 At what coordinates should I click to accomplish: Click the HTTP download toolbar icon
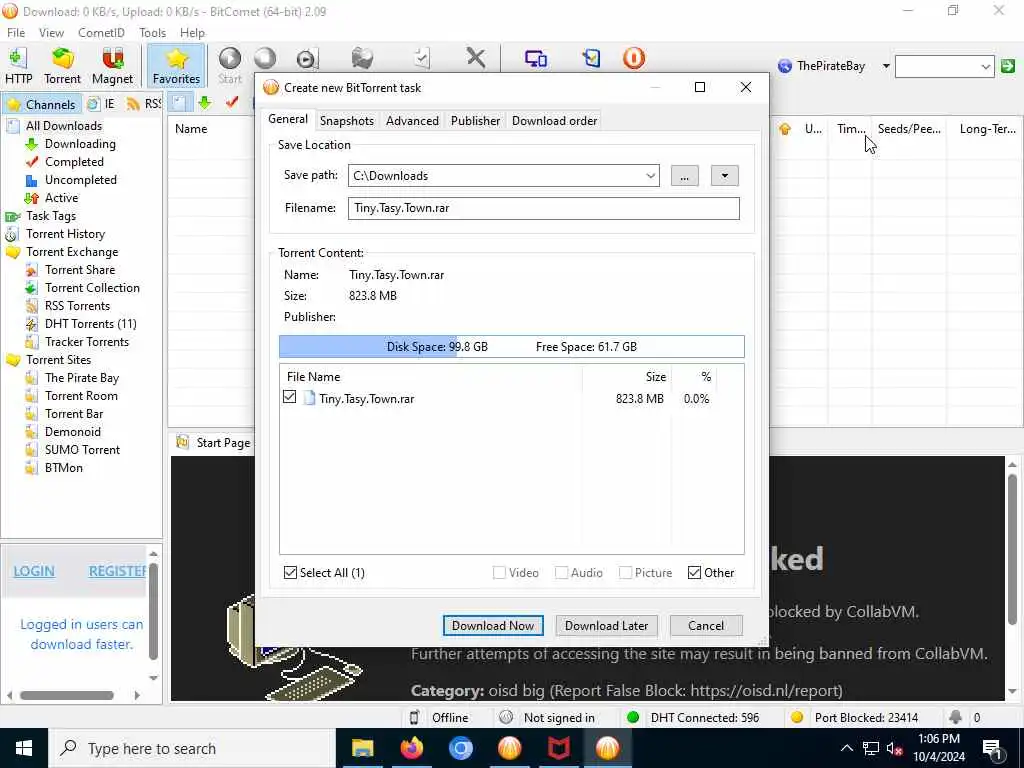[x=18, y=65]
